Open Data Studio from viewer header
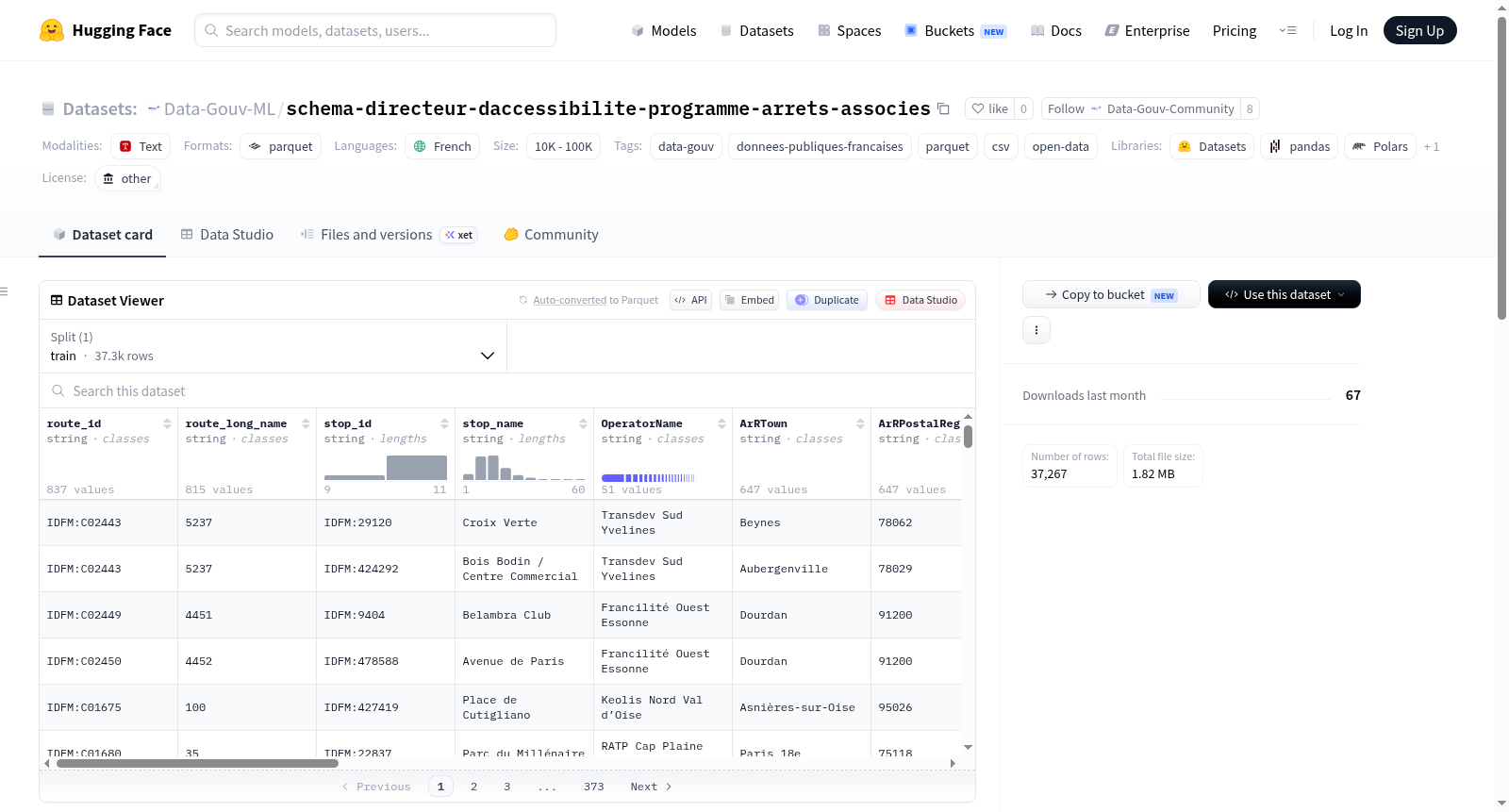1509x812 pixels. pos(920,300)
